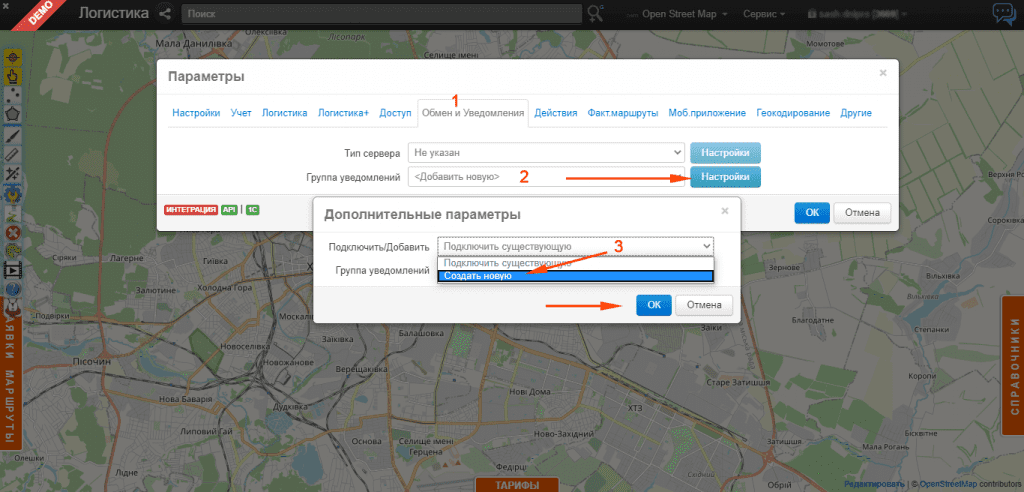Select the hand pointer tool
1024x492 pixels.
coord(12,77)
